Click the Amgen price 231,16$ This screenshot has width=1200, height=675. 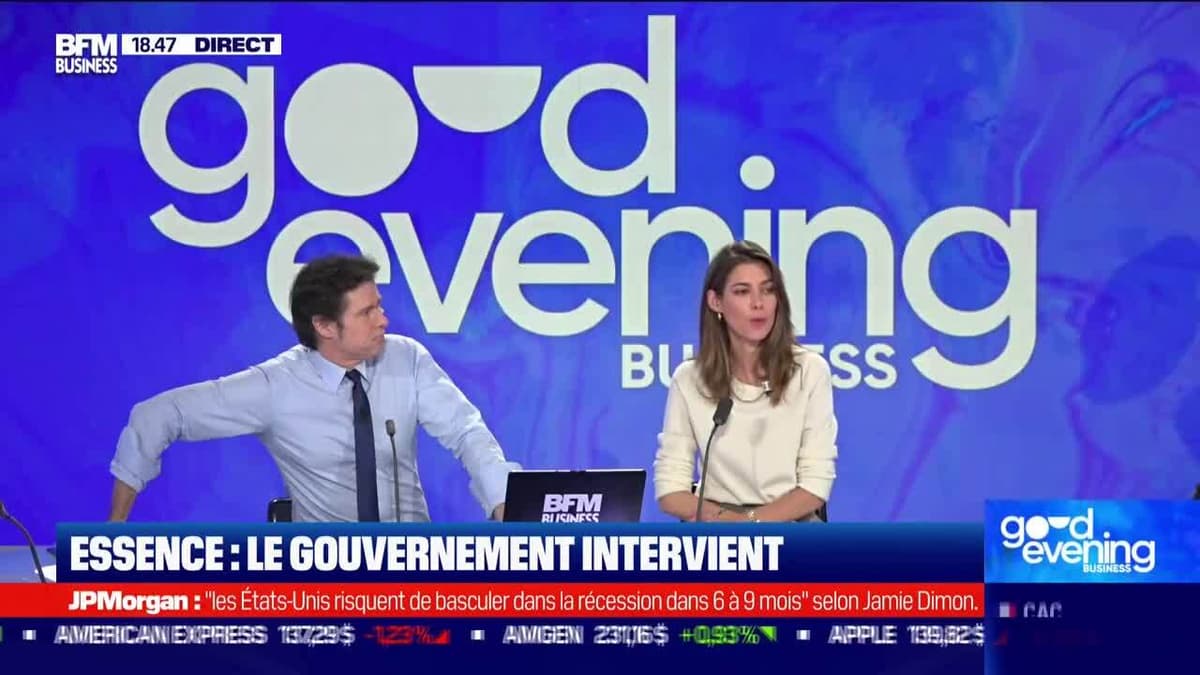pyautogui.click(x=630, y=635)
